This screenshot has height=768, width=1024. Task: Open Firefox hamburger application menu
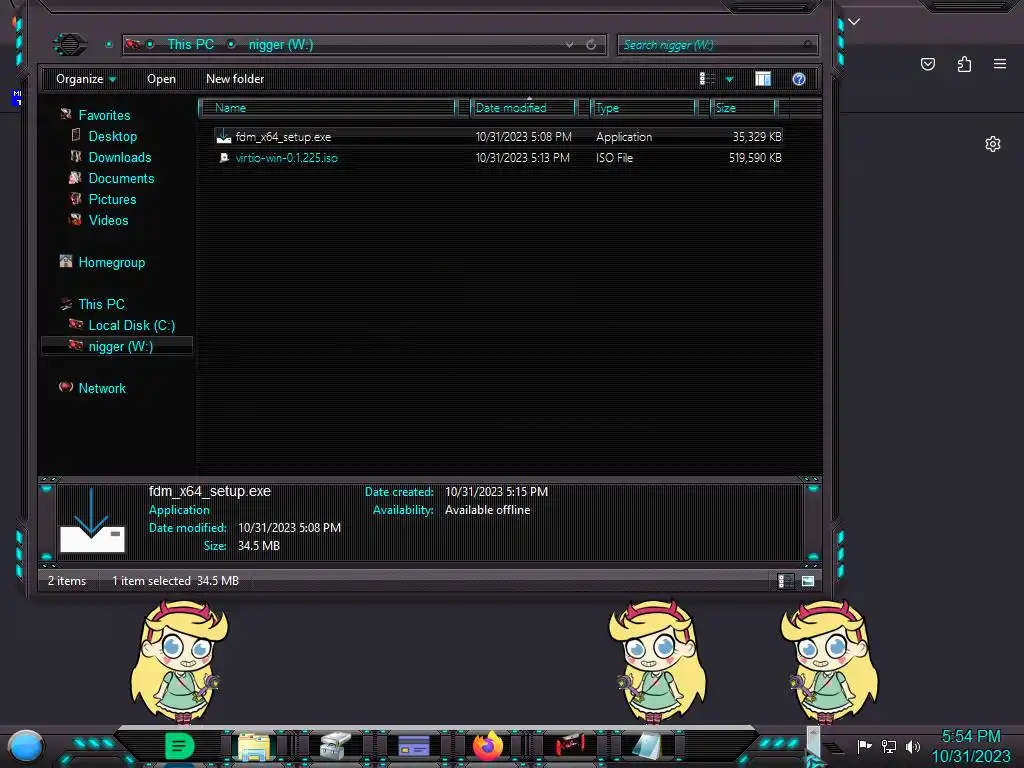coord(1000,64)
